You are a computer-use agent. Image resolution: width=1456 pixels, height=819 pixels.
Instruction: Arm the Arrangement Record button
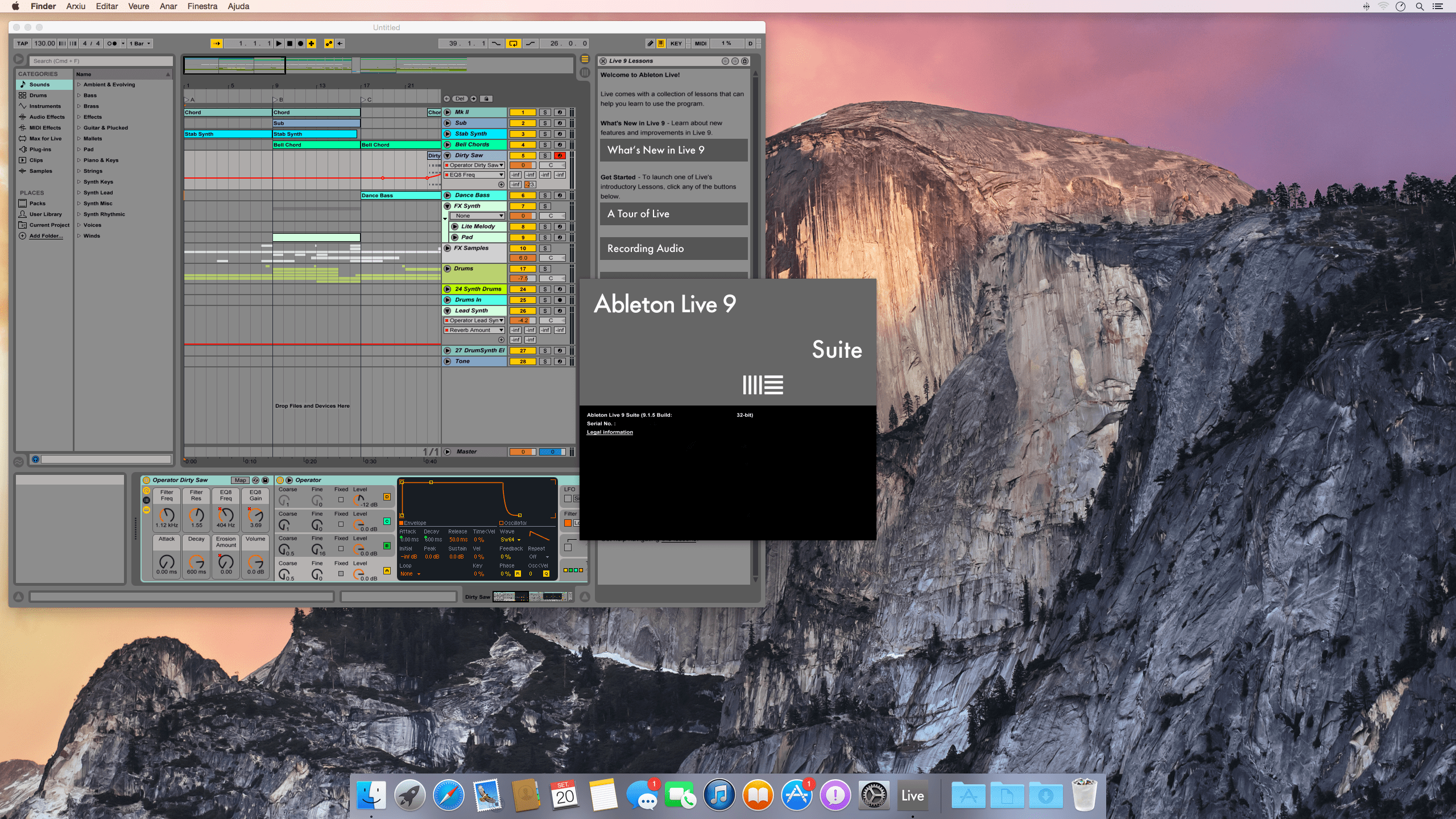point(300,43)
